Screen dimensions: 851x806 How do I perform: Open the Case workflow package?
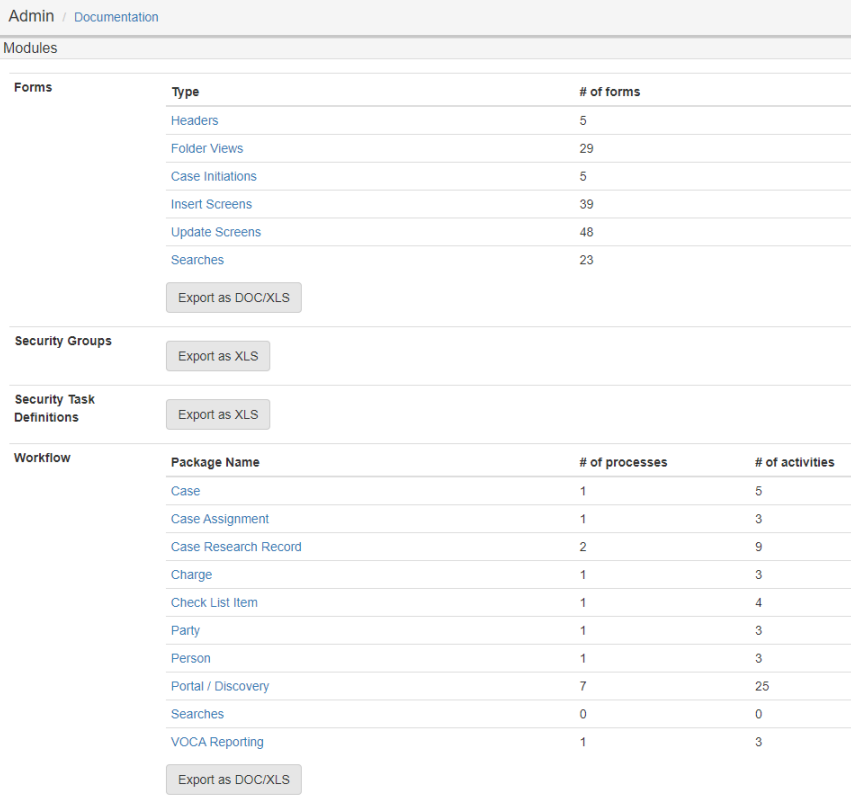185,491
